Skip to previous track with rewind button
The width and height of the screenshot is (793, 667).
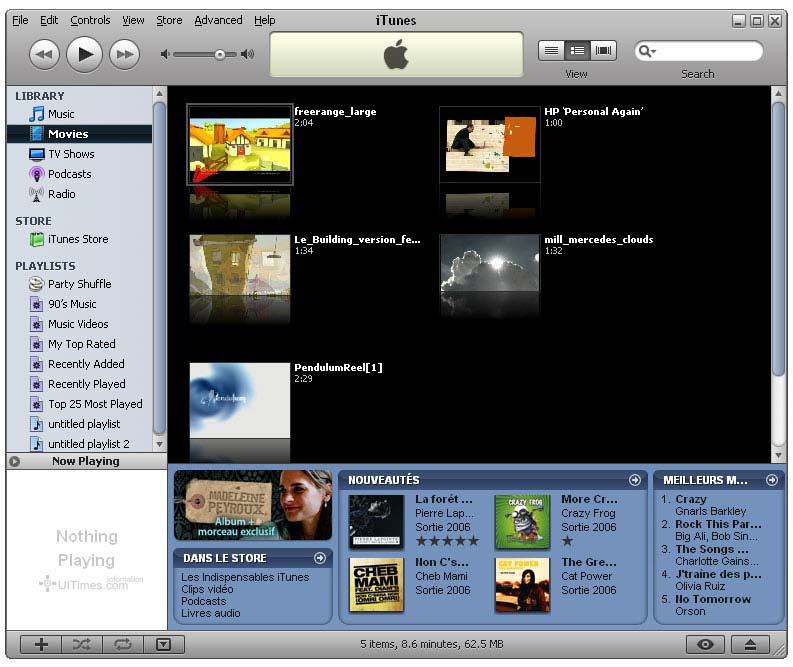tap(43, 54)
